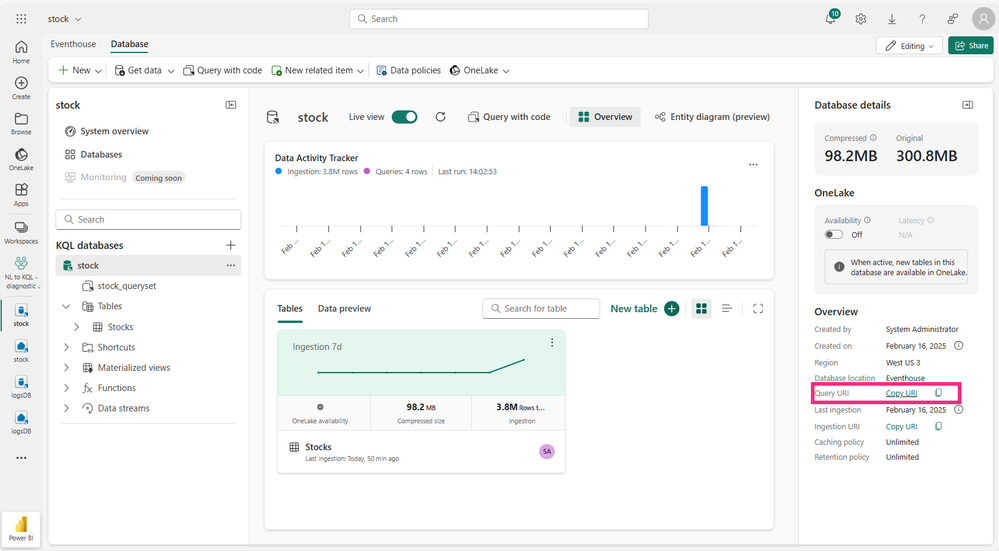Open Stocks table card more options
Screen dimensions: 999x551
tap(552, 343)
